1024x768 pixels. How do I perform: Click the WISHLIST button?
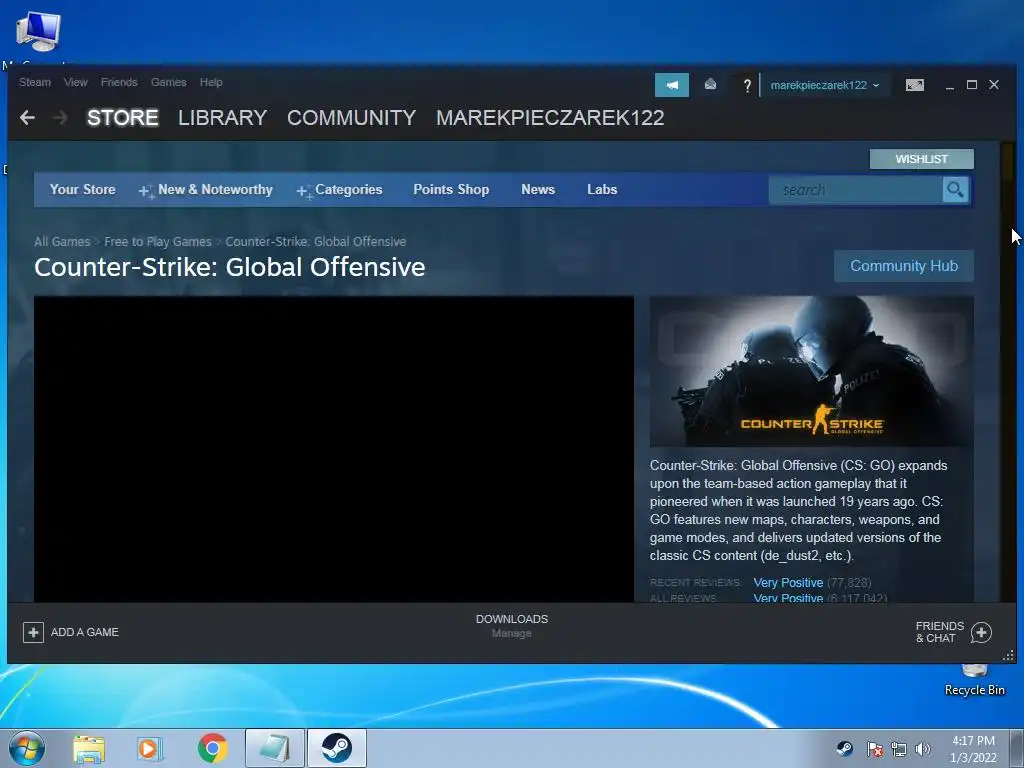[x=921, y=159]
